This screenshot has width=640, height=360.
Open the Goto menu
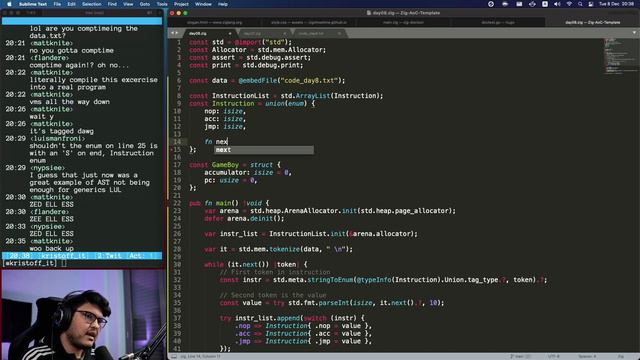click(145, 4)
